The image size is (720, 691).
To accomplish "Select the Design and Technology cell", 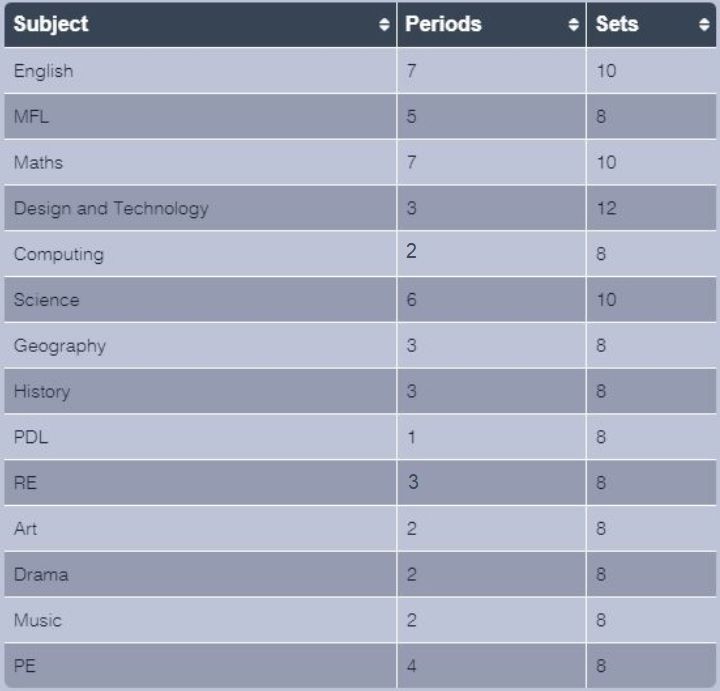I will [x=111, y=209].
